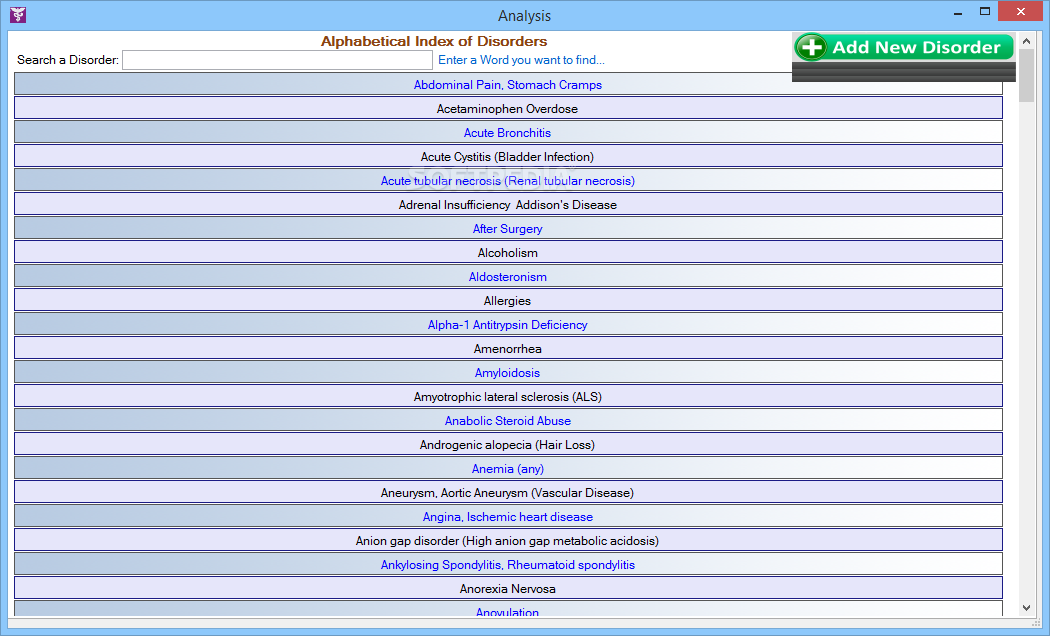Screen dimensions: 1050x636
Task: Open Acute tubular necrosis entry
Action: (x=508, y=181)
